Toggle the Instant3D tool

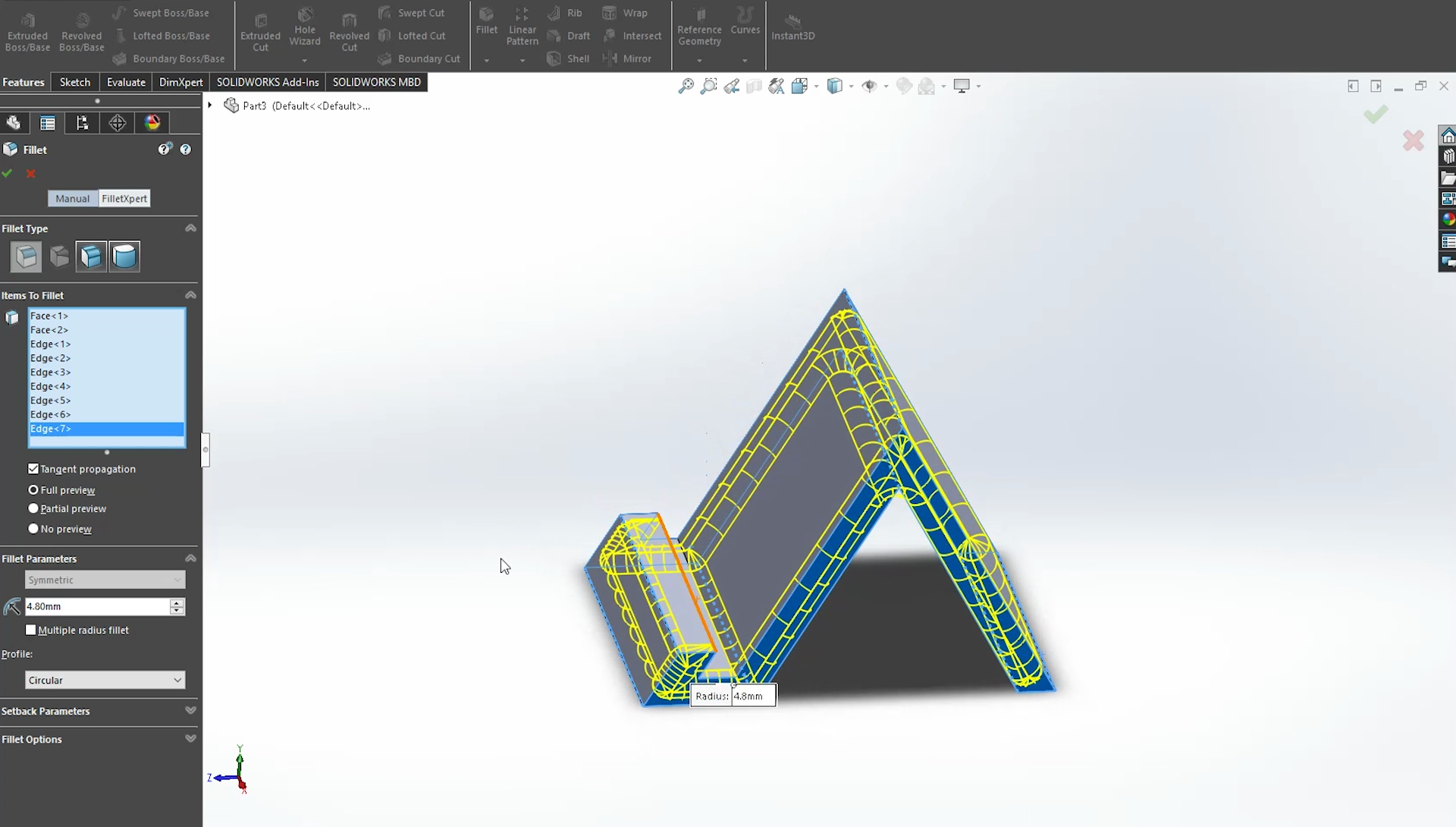click(x=792, y=27)
